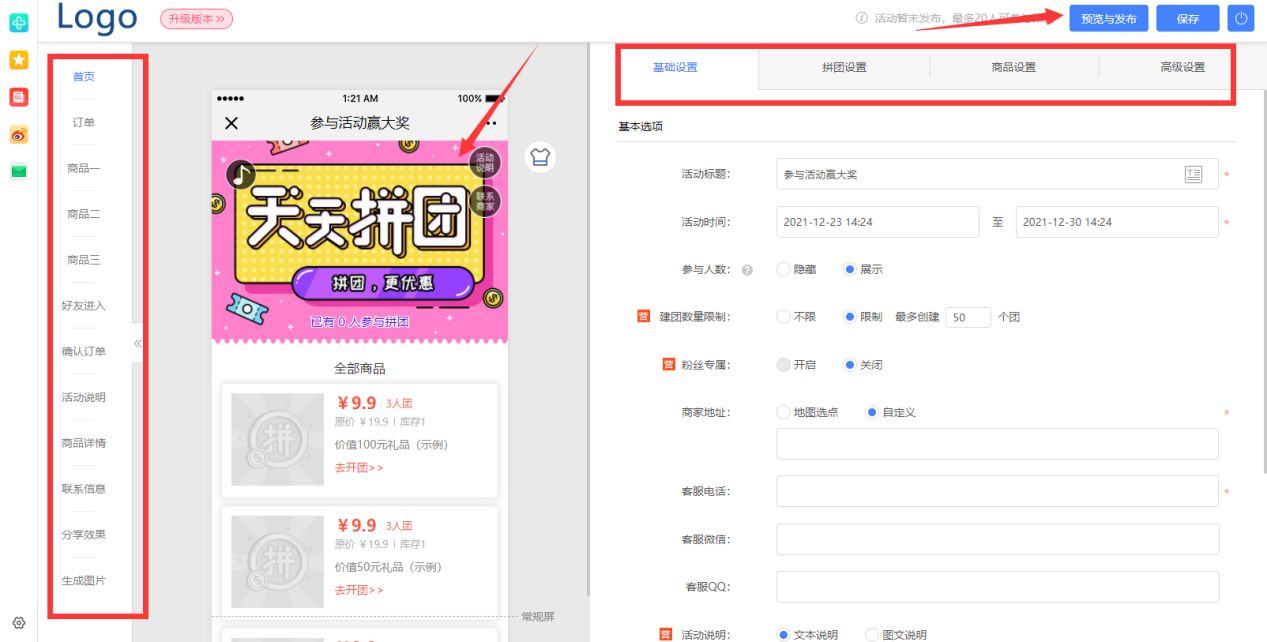Open 商品一 in the page list
This screenshot has height=642, width=1267.
pos(84,169)
